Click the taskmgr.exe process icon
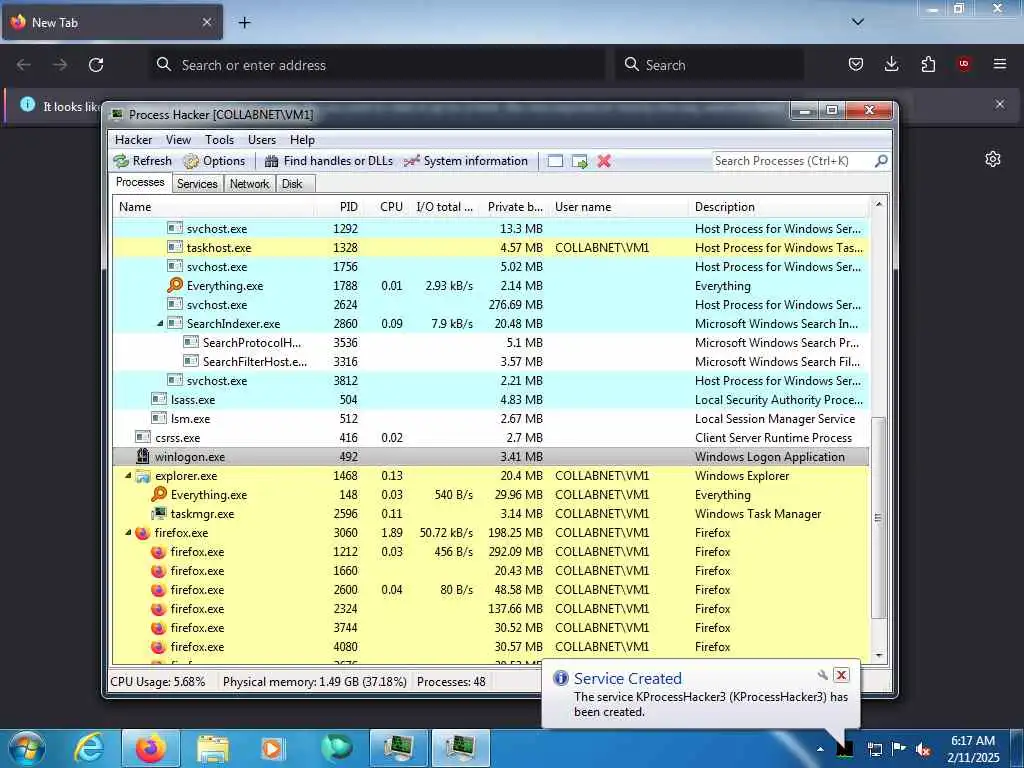The height and width of the screenshot is (768, 1024). pos(159,513)
